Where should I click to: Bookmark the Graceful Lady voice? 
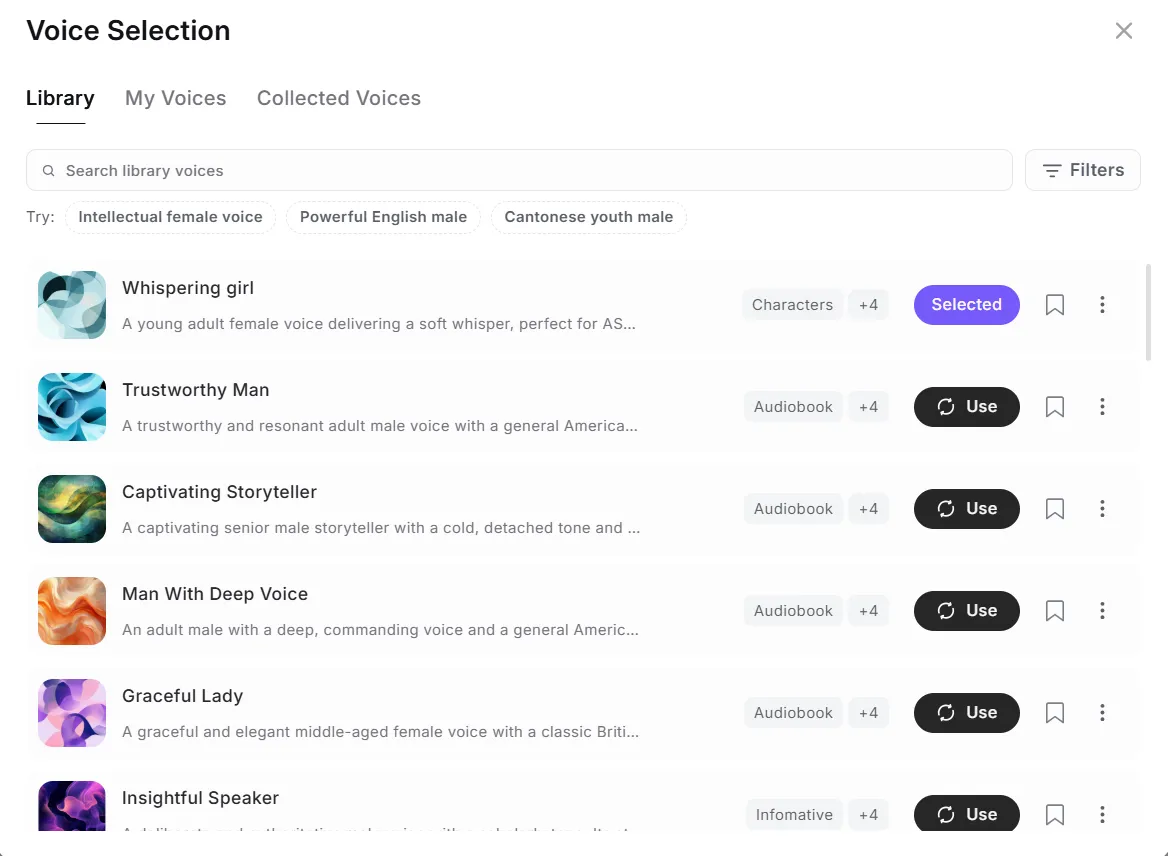pos(1054,713)
